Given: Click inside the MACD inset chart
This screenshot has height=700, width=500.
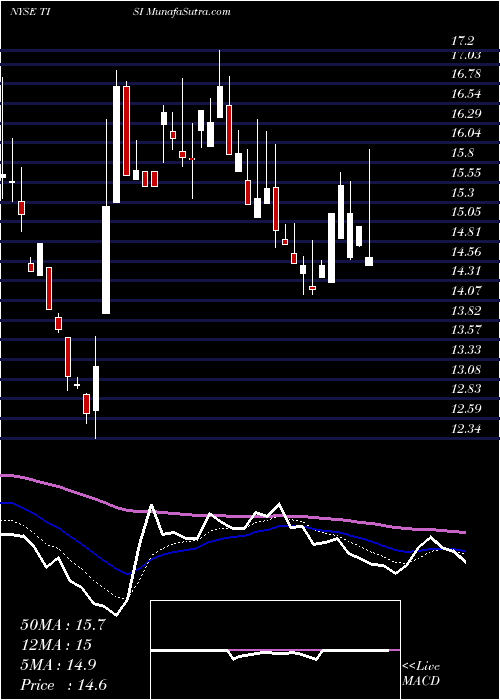Looking at the screenshot, I should pyautogui.click(x=275, y=650).
